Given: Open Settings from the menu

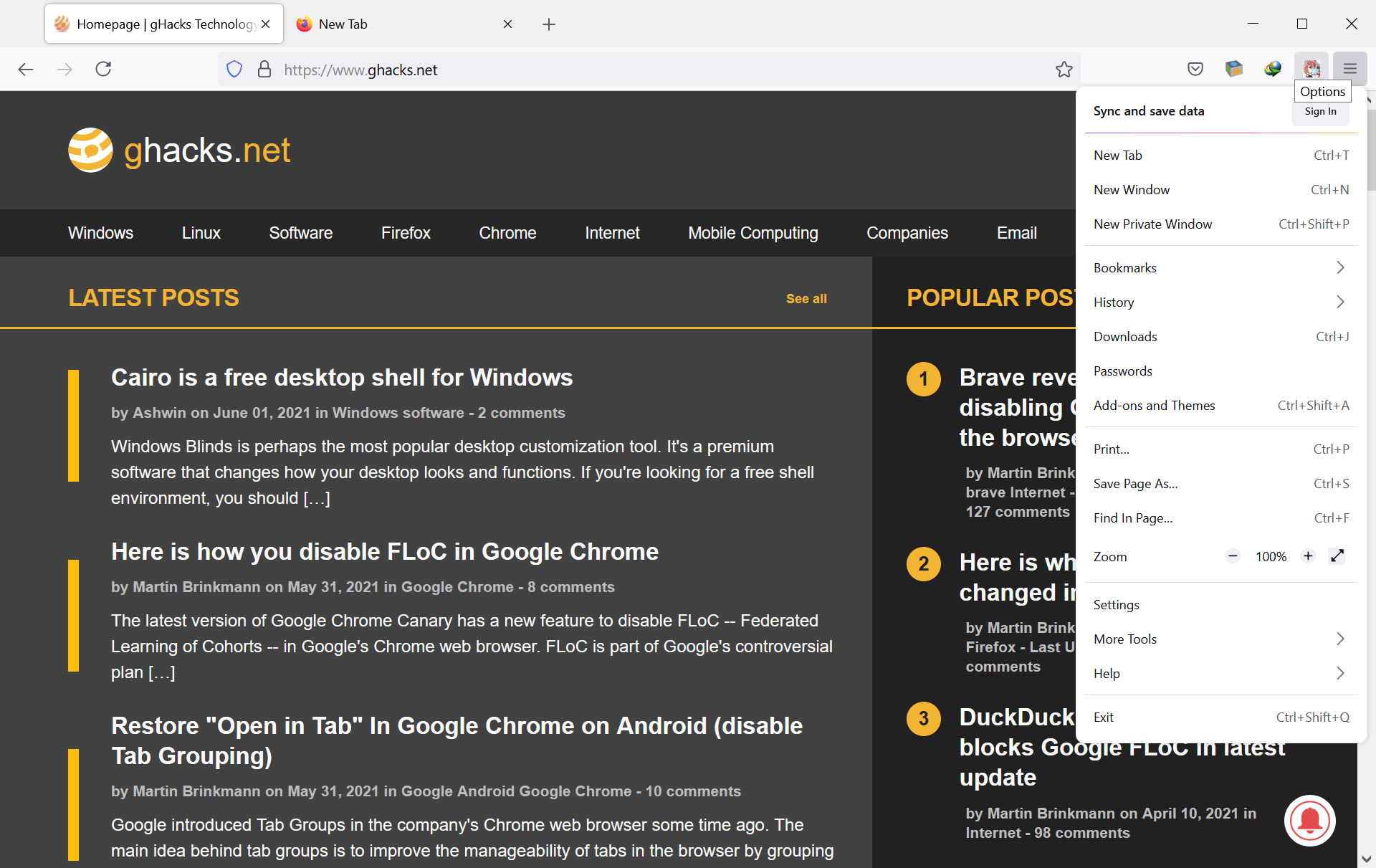Looking at the screenshot, I should (1116, 604).
